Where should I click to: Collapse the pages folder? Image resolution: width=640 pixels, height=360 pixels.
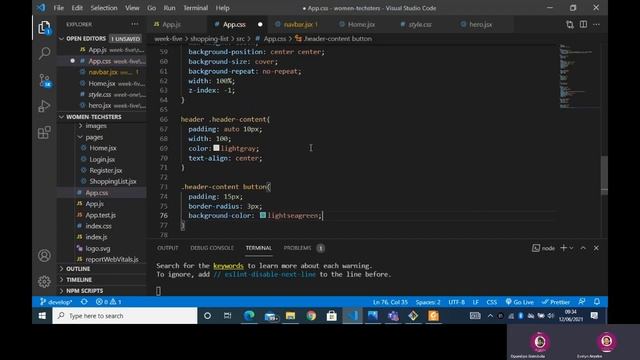[x=94, y=137]
